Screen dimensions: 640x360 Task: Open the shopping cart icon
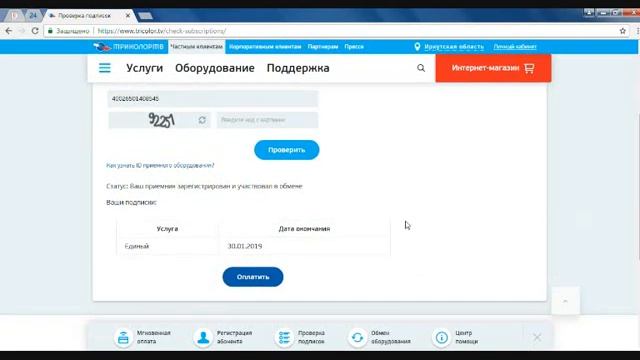pyautogui.click(x=529, y=68)
